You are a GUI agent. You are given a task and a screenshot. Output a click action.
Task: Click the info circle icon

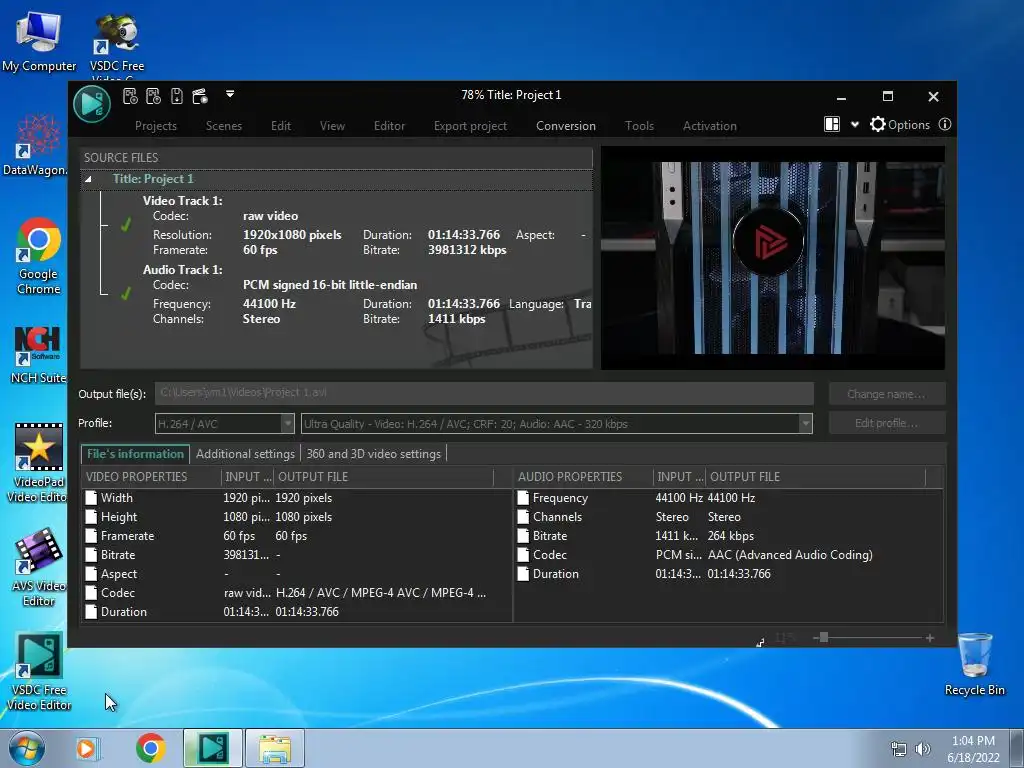tap(944, 124)
